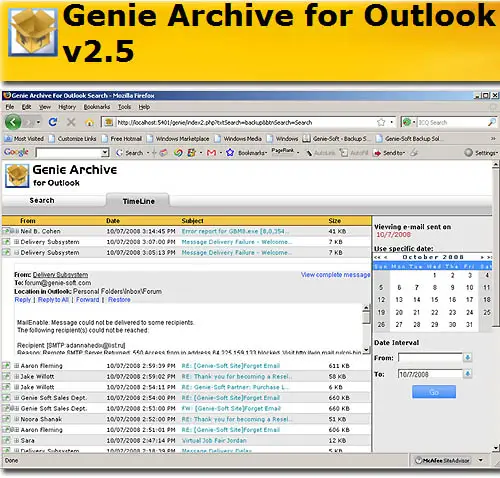Viewport: 500px width, 478px height.
Task: Click the Google toolbar Search button
Action: tap(130, 153)
